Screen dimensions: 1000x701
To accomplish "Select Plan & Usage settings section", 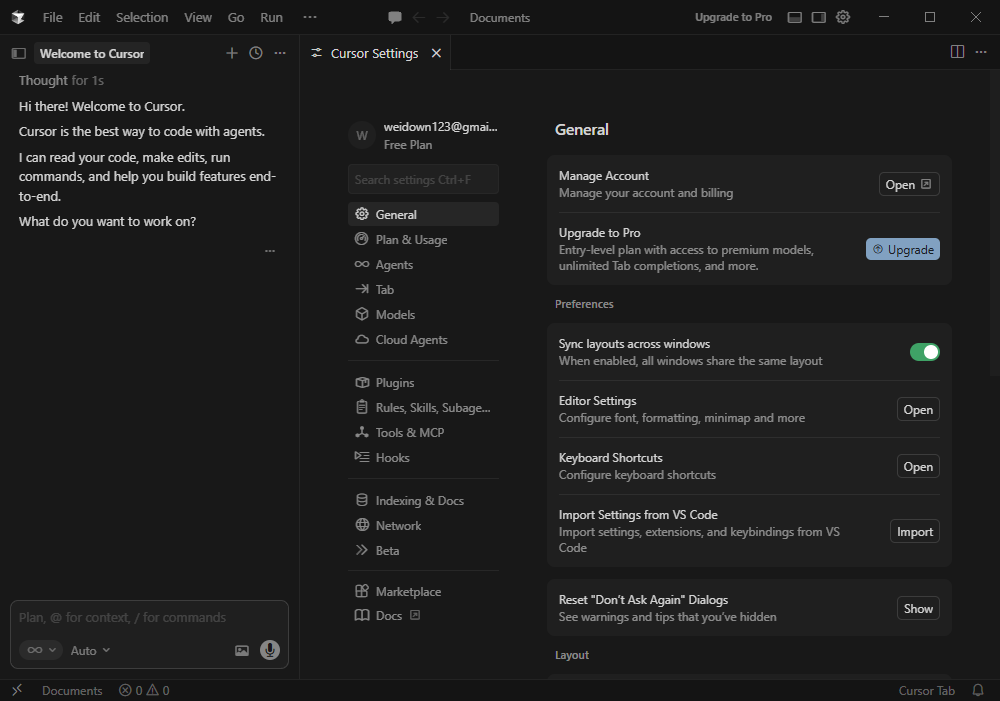I will [x=411, y=240].
